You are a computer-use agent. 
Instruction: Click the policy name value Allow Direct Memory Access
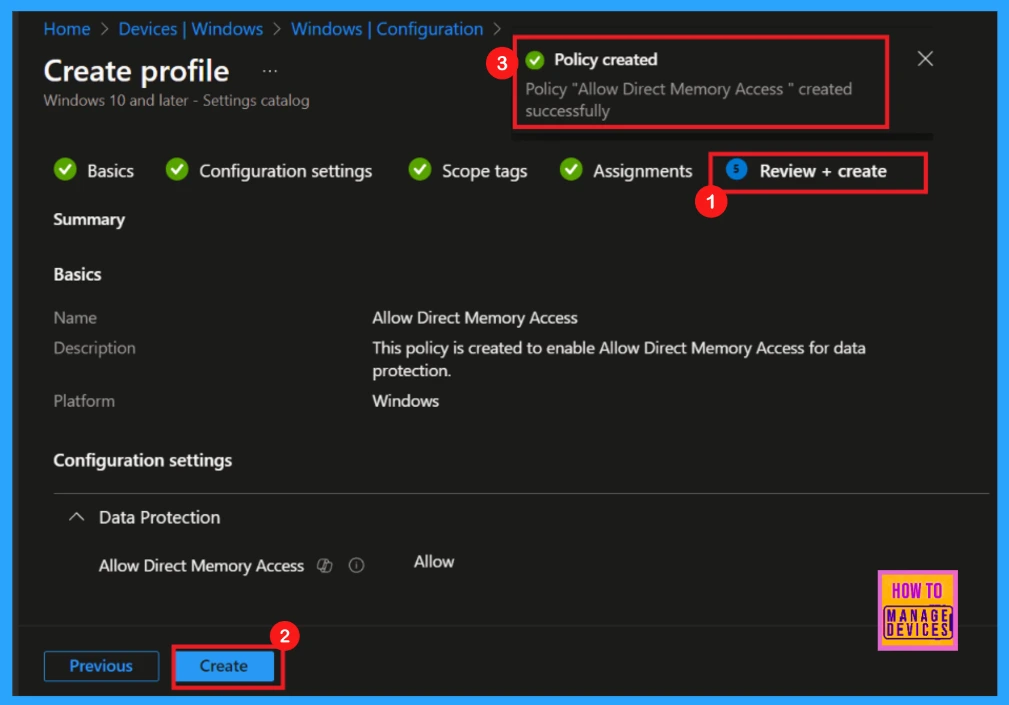(x=475, y=318)
